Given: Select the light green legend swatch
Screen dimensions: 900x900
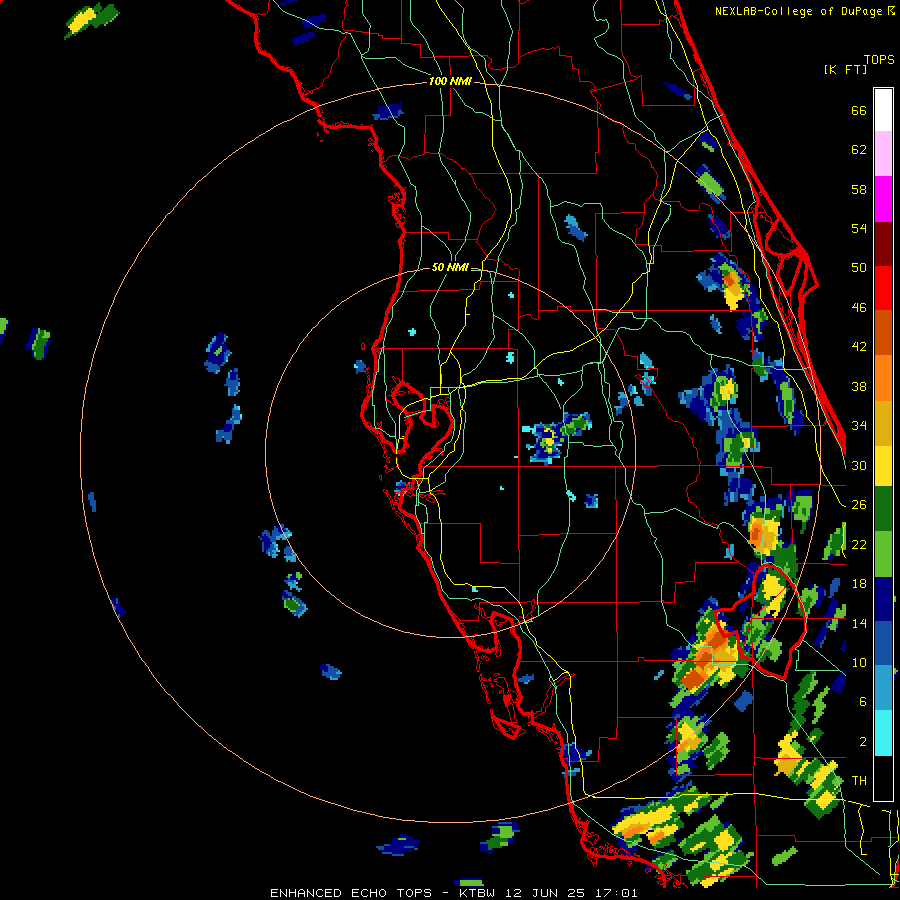Looking at the screenshot, I should click(x=883, y=553).
